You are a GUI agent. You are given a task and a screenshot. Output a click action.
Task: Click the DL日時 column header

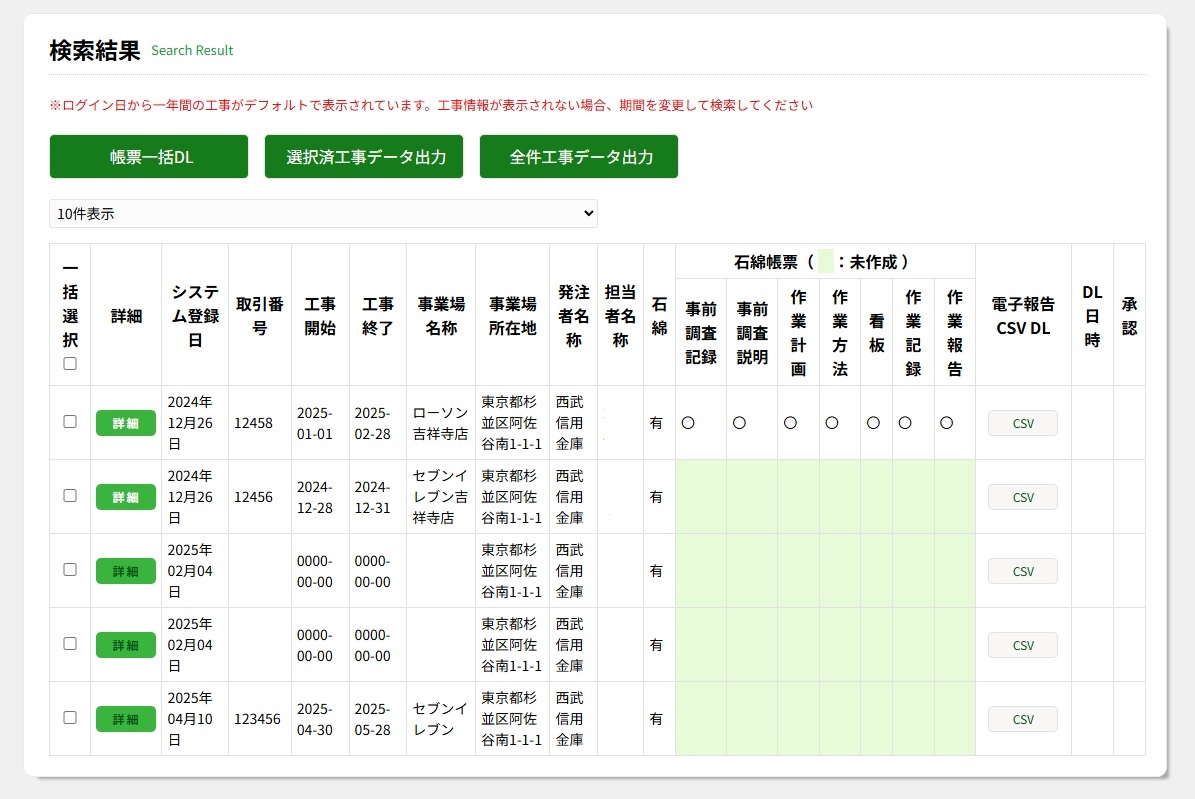click(x=1092, y=316)
